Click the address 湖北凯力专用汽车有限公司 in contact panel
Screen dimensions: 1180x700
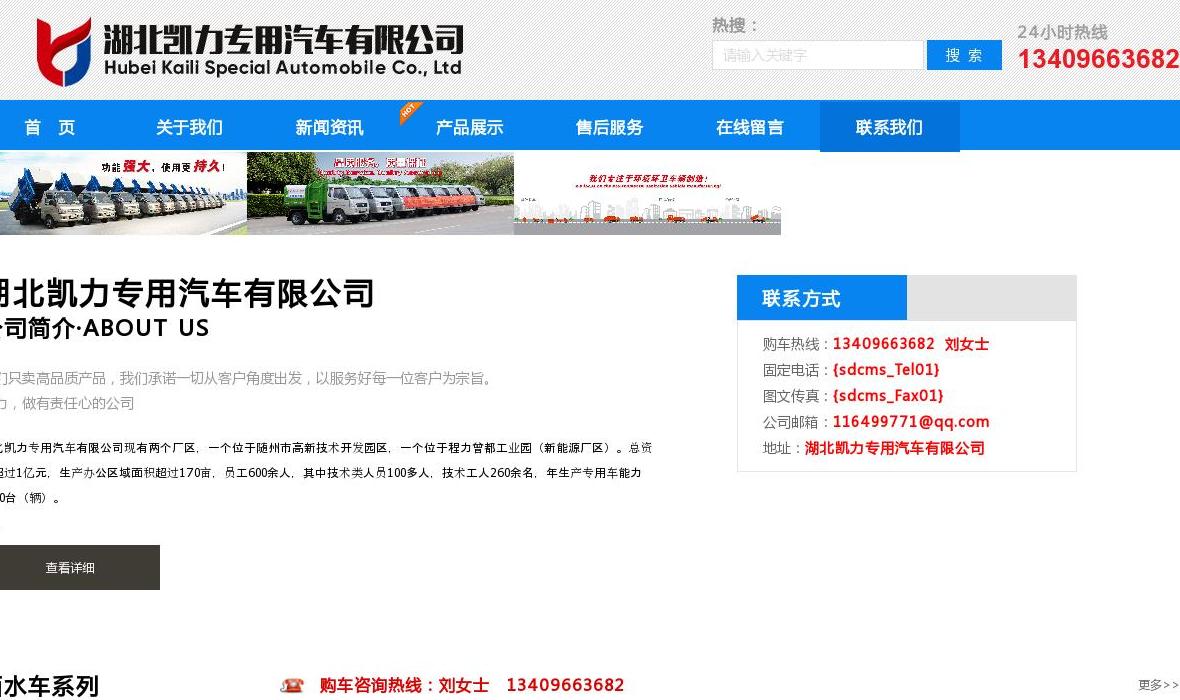tap(895, 449)
